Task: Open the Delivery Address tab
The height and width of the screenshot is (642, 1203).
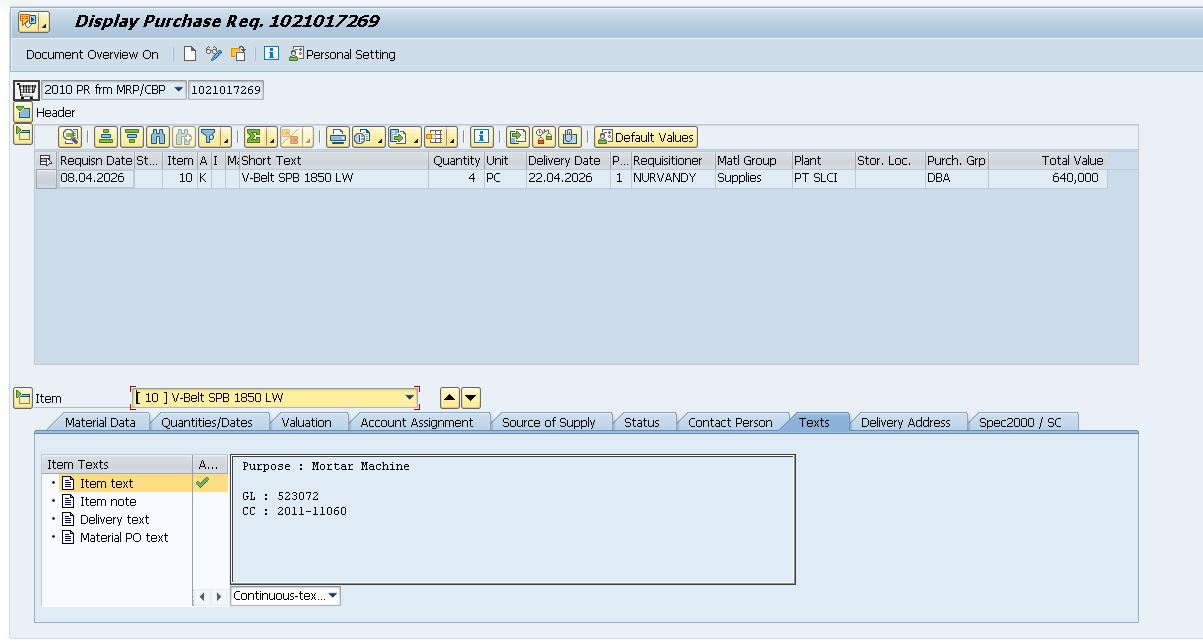Action: click(904, 422)
